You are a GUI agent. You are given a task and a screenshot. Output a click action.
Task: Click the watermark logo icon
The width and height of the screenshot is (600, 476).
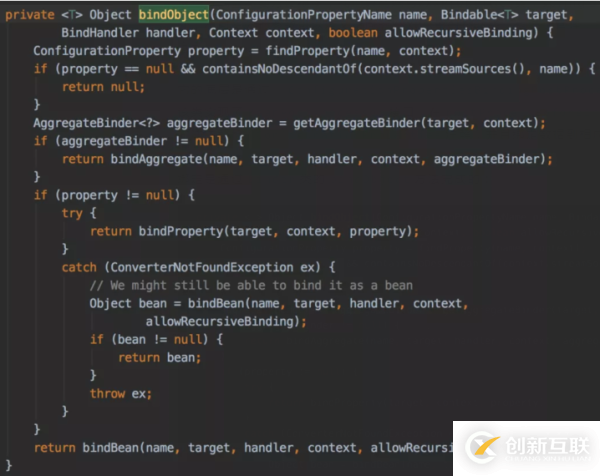(x=482, y=447)
